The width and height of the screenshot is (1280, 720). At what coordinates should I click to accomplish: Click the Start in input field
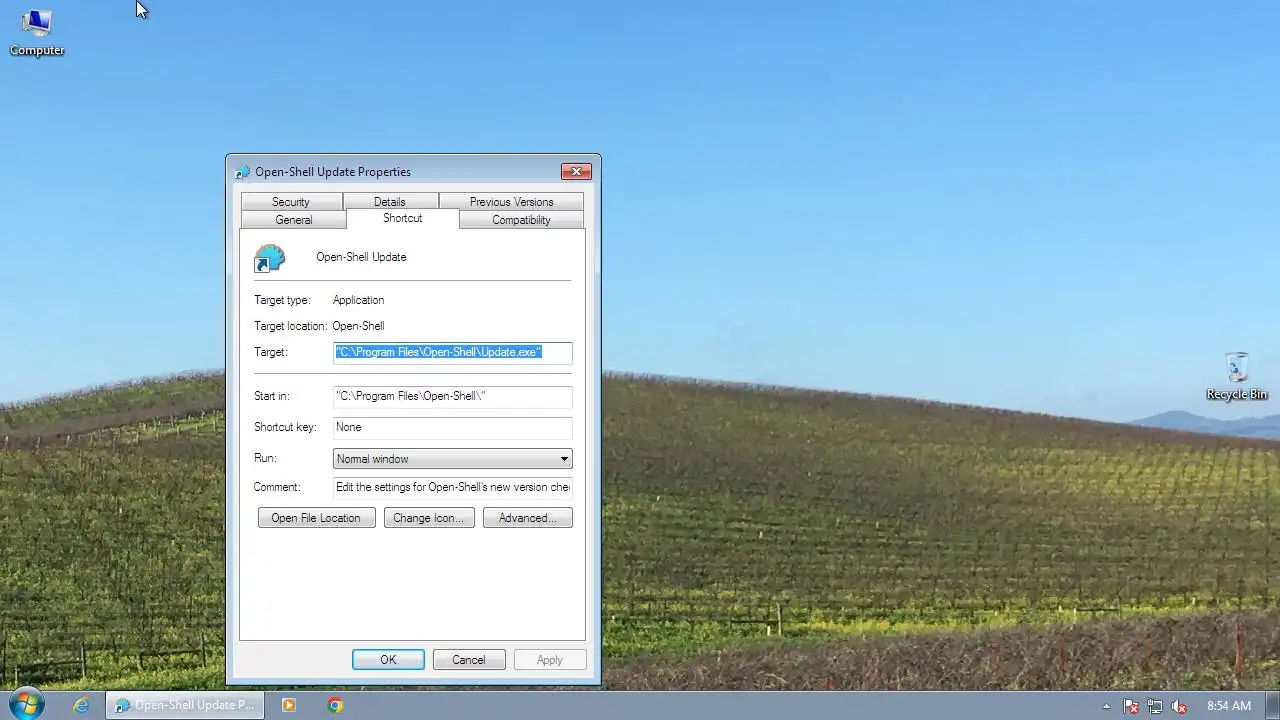pyautogui.click(x=453, y=396)
